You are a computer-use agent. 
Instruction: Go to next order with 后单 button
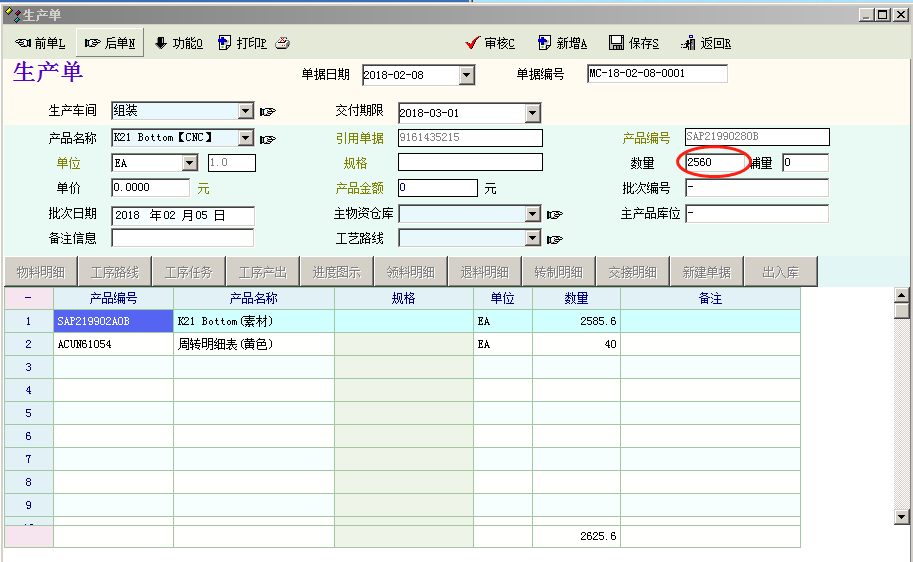111,43
